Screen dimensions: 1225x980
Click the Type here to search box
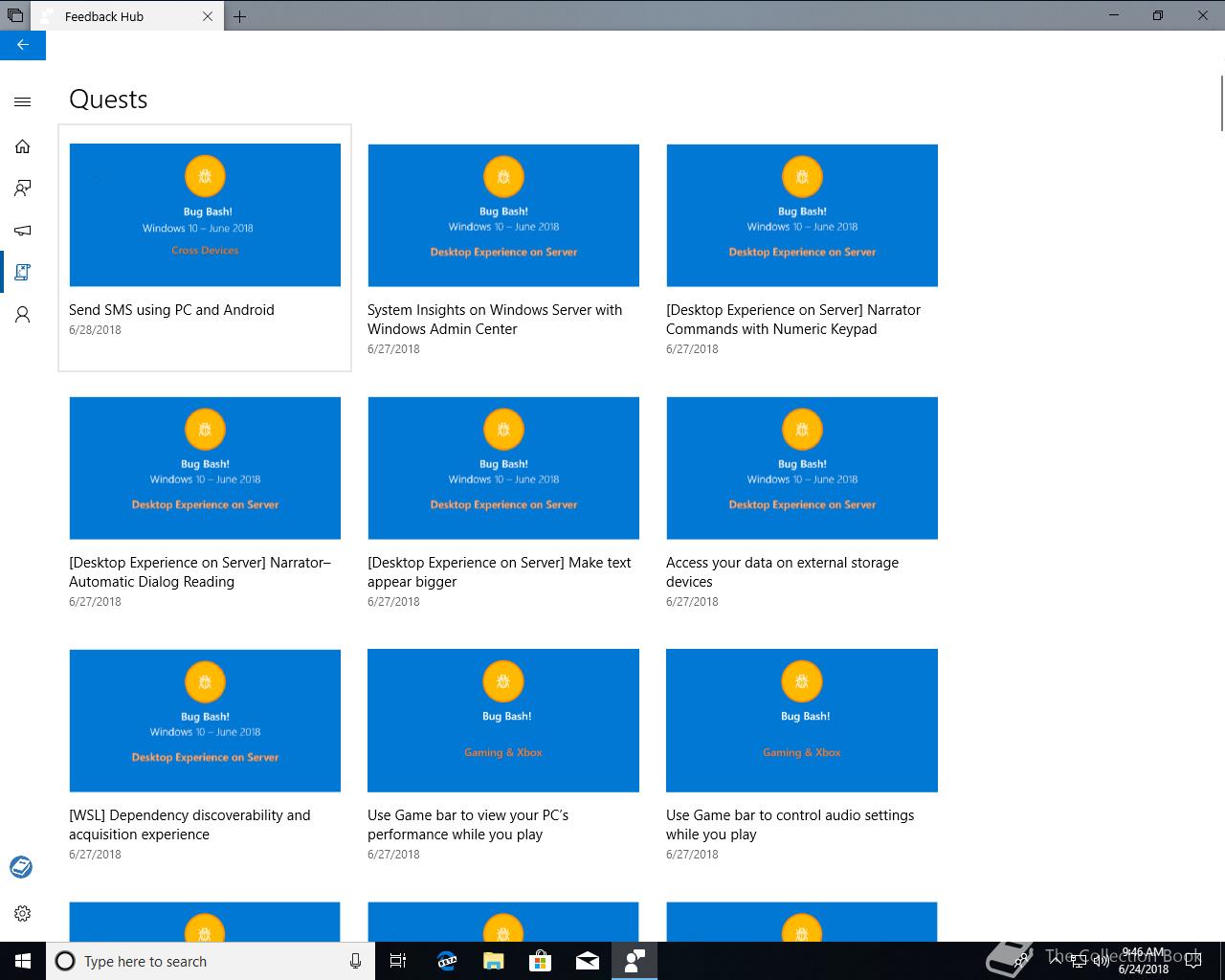tap(211, 961)
